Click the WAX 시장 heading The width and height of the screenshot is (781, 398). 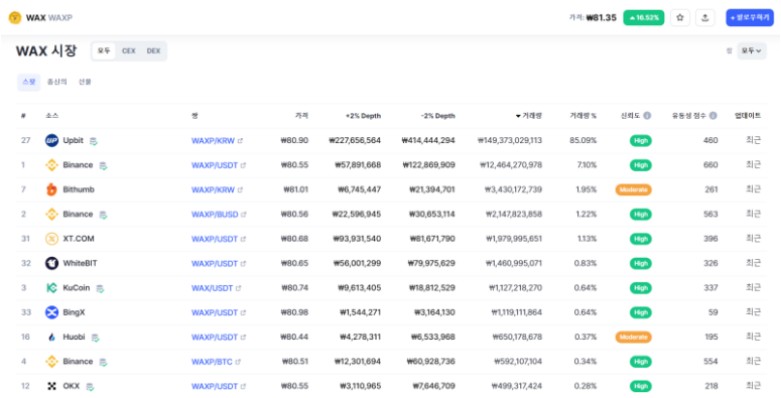point(46,51)
